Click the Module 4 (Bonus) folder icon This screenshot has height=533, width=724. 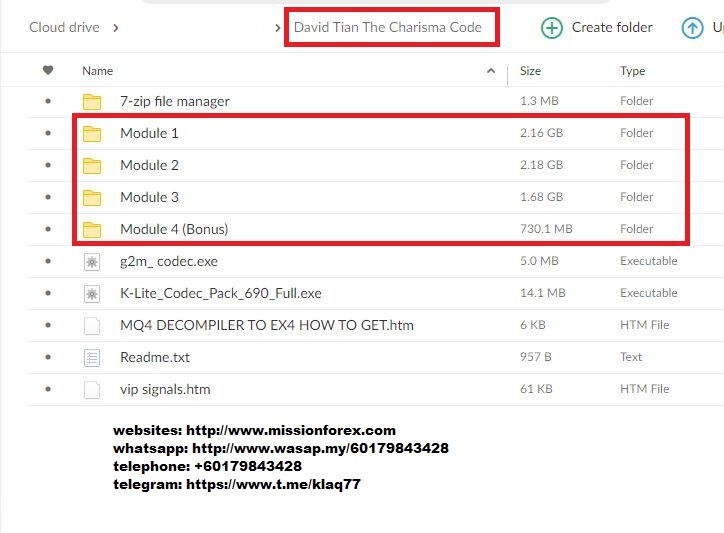point(92,230)
